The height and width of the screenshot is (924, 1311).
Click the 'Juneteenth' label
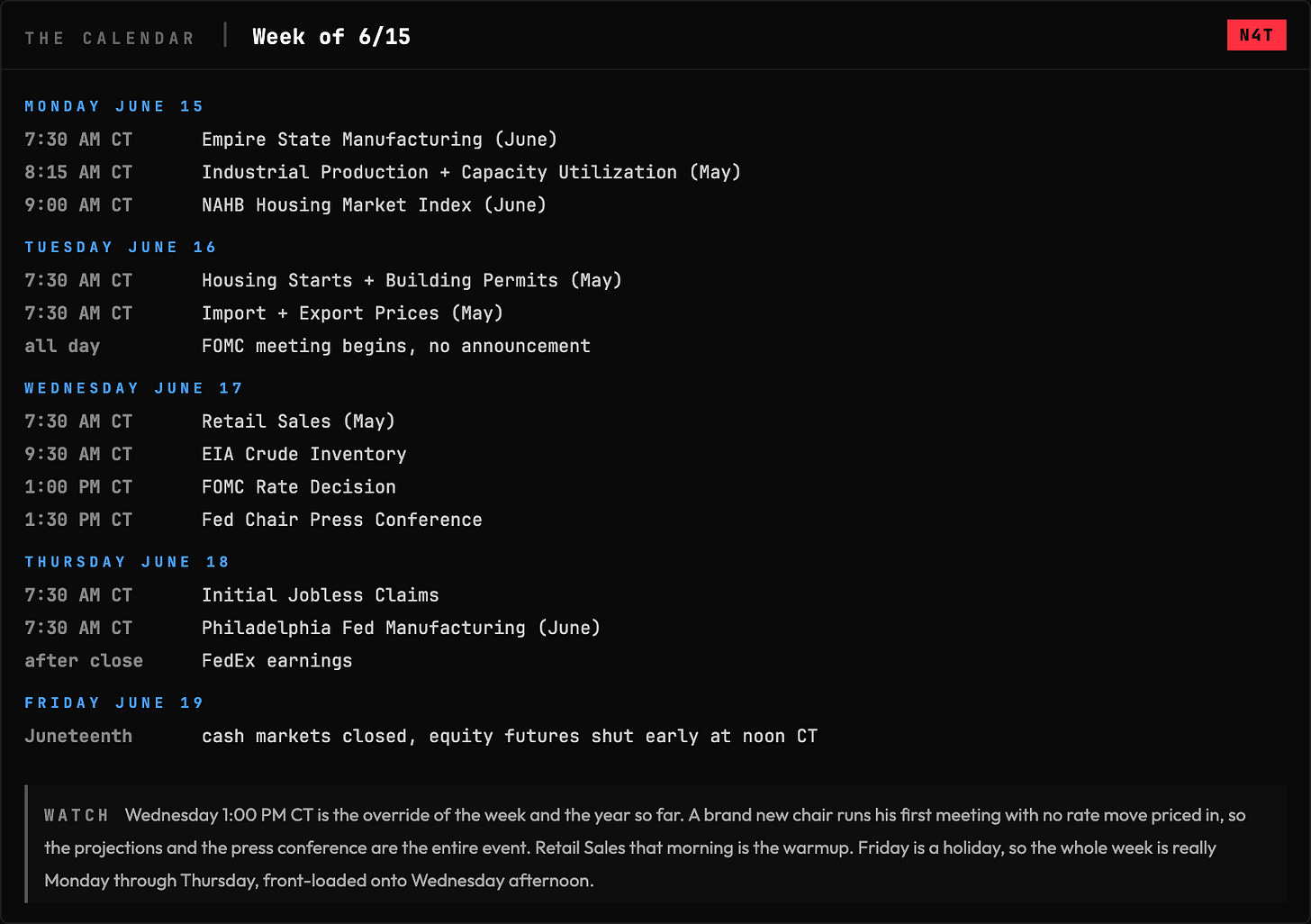coord(78,736)
